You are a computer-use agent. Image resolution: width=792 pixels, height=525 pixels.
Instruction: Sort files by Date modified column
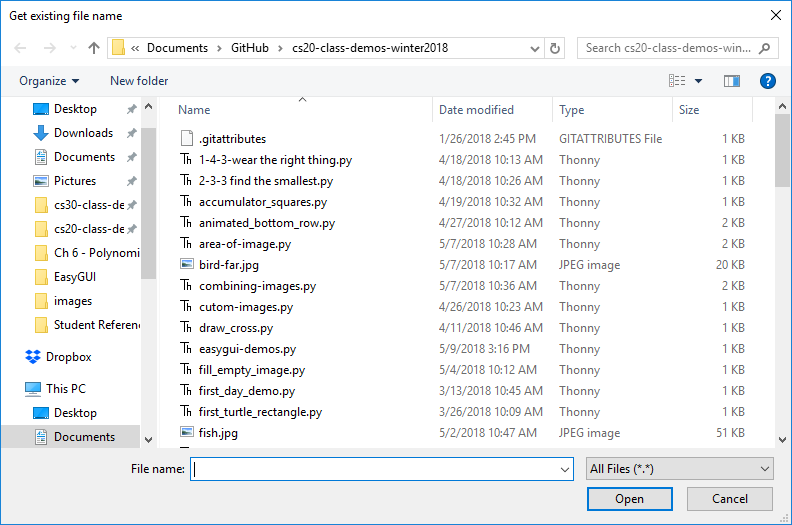click(476, 110)
